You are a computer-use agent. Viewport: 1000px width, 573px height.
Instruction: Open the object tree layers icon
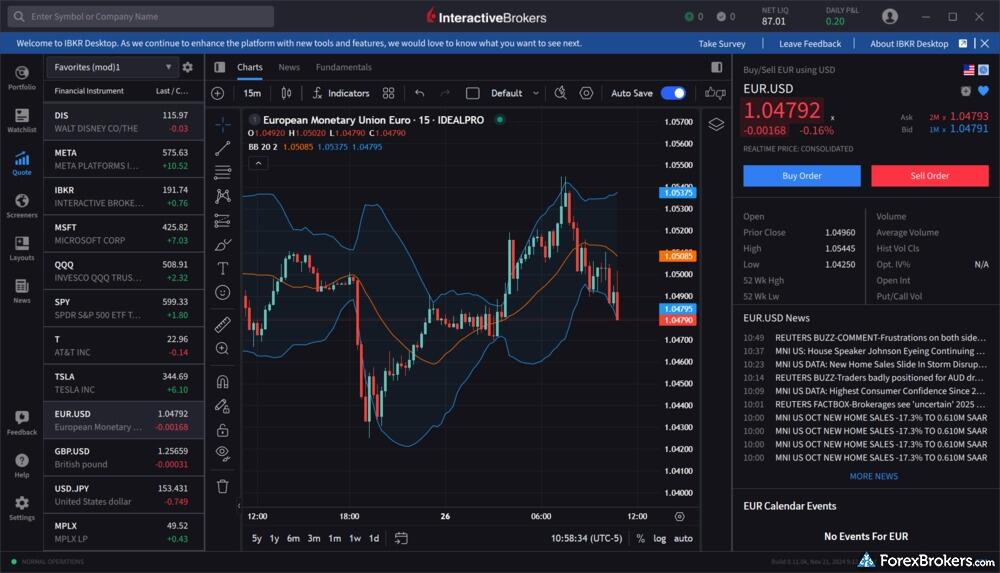click(716, 124)
